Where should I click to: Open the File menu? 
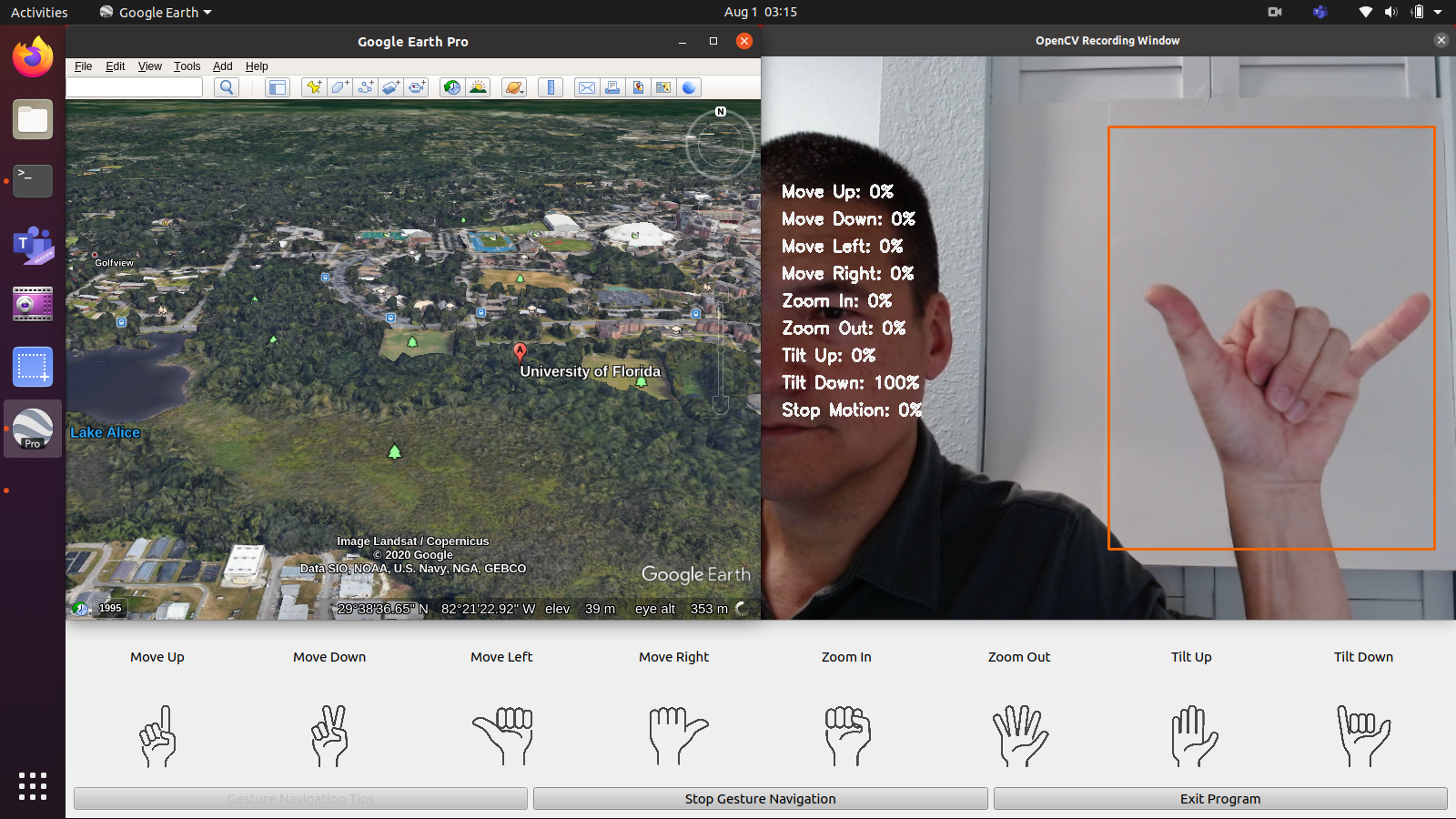pos(84,66)
